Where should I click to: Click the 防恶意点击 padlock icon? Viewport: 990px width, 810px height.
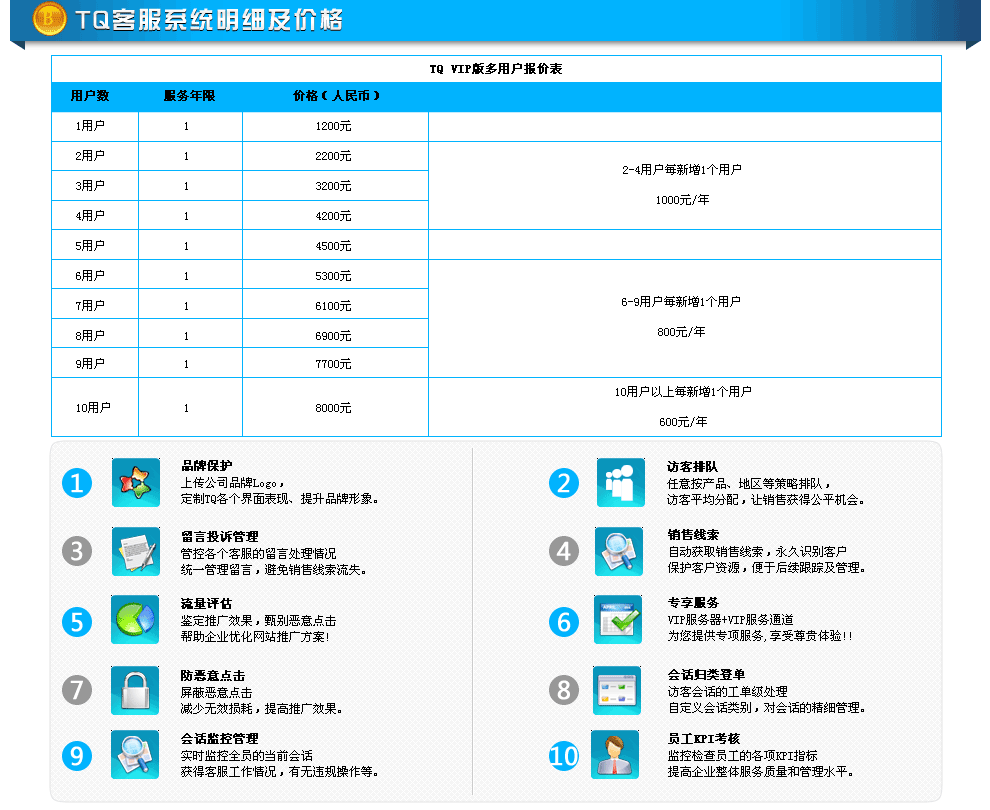coord(136,691)
